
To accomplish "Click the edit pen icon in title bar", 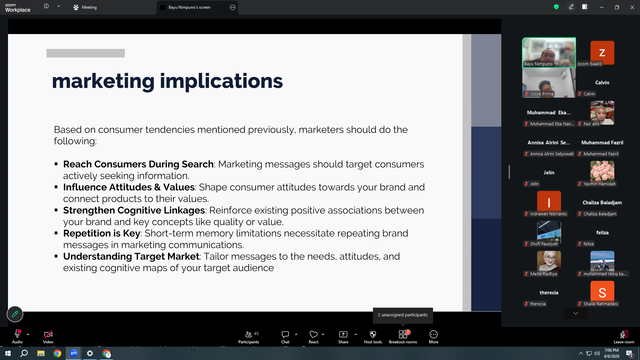I will 571,7.
